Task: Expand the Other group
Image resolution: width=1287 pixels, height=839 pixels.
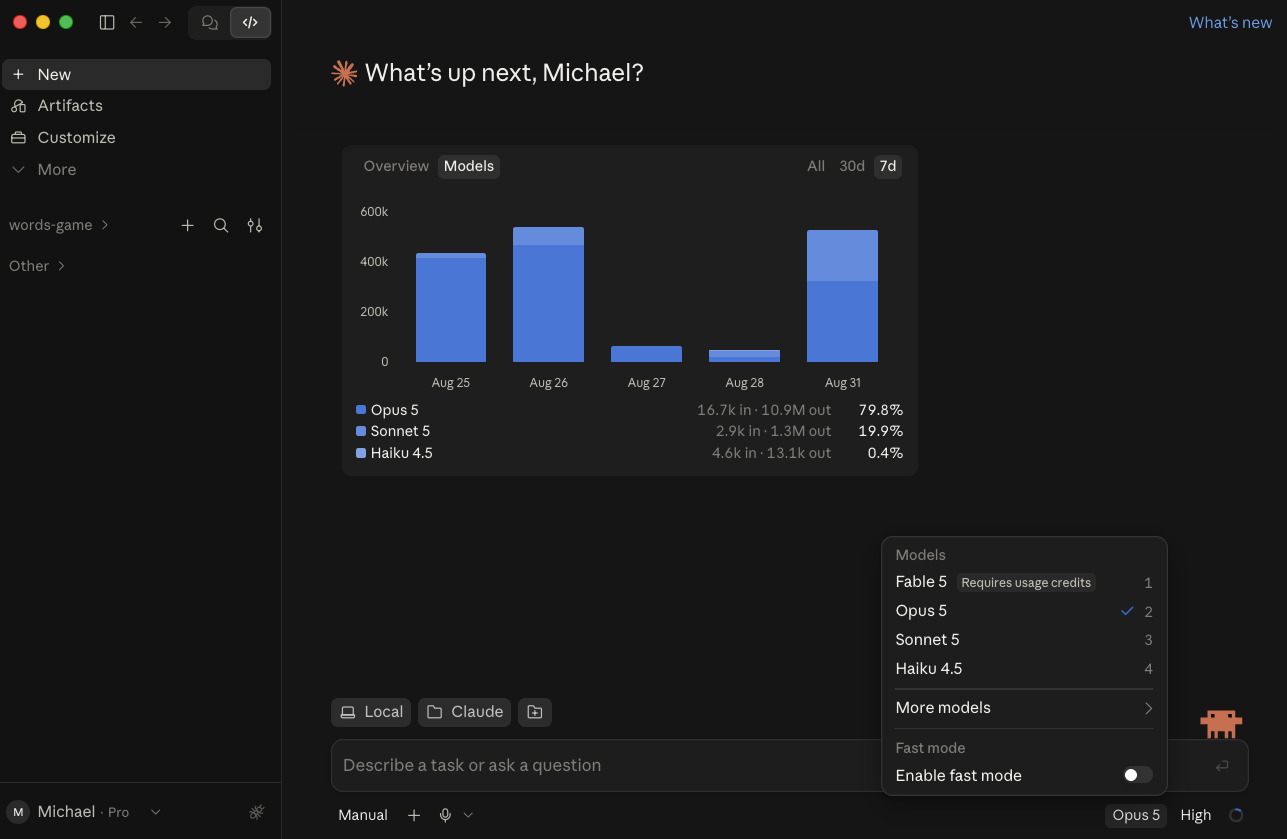Action: click(x=37, y=266)
